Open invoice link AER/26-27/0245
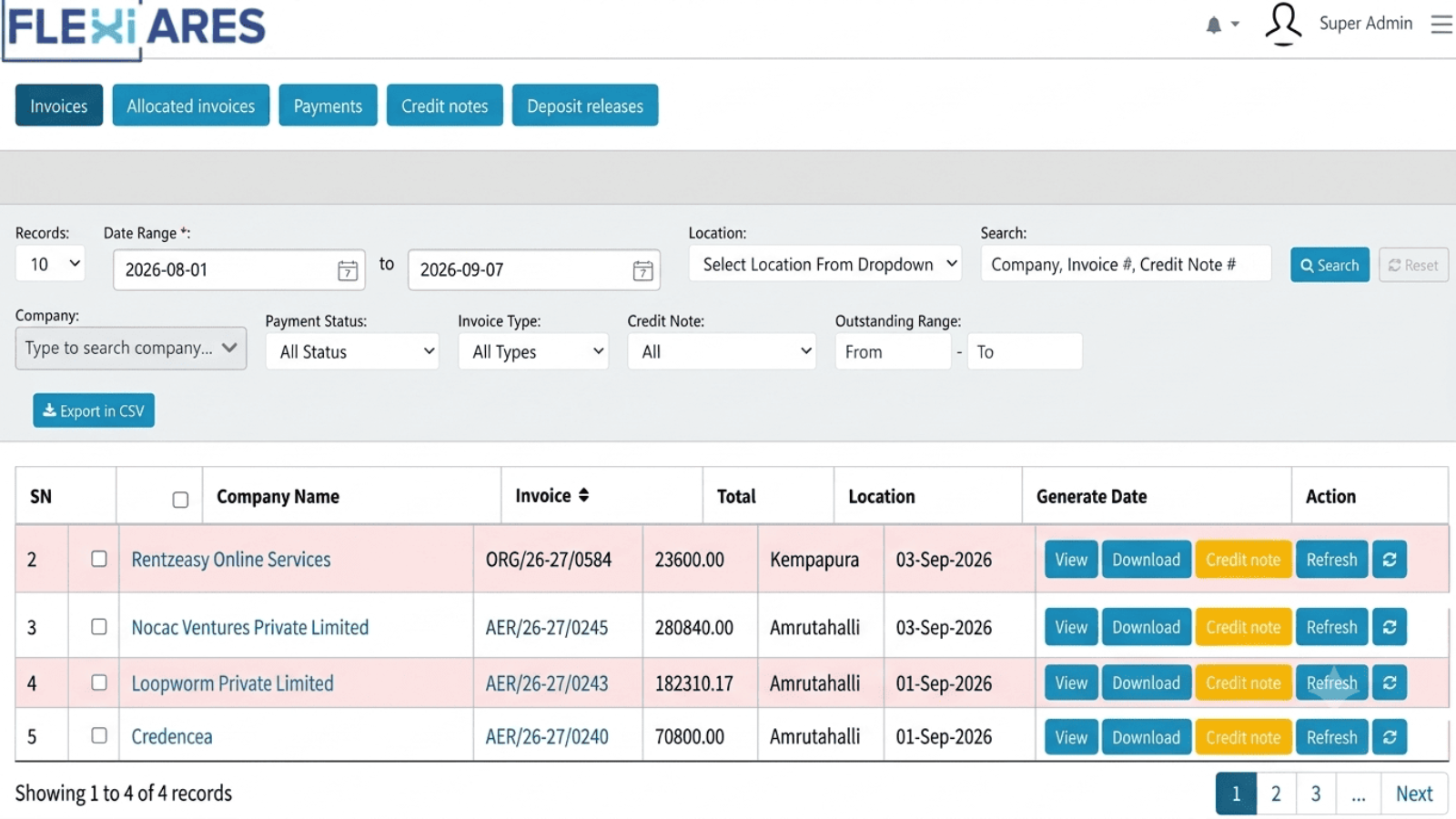 click(547, 628)
